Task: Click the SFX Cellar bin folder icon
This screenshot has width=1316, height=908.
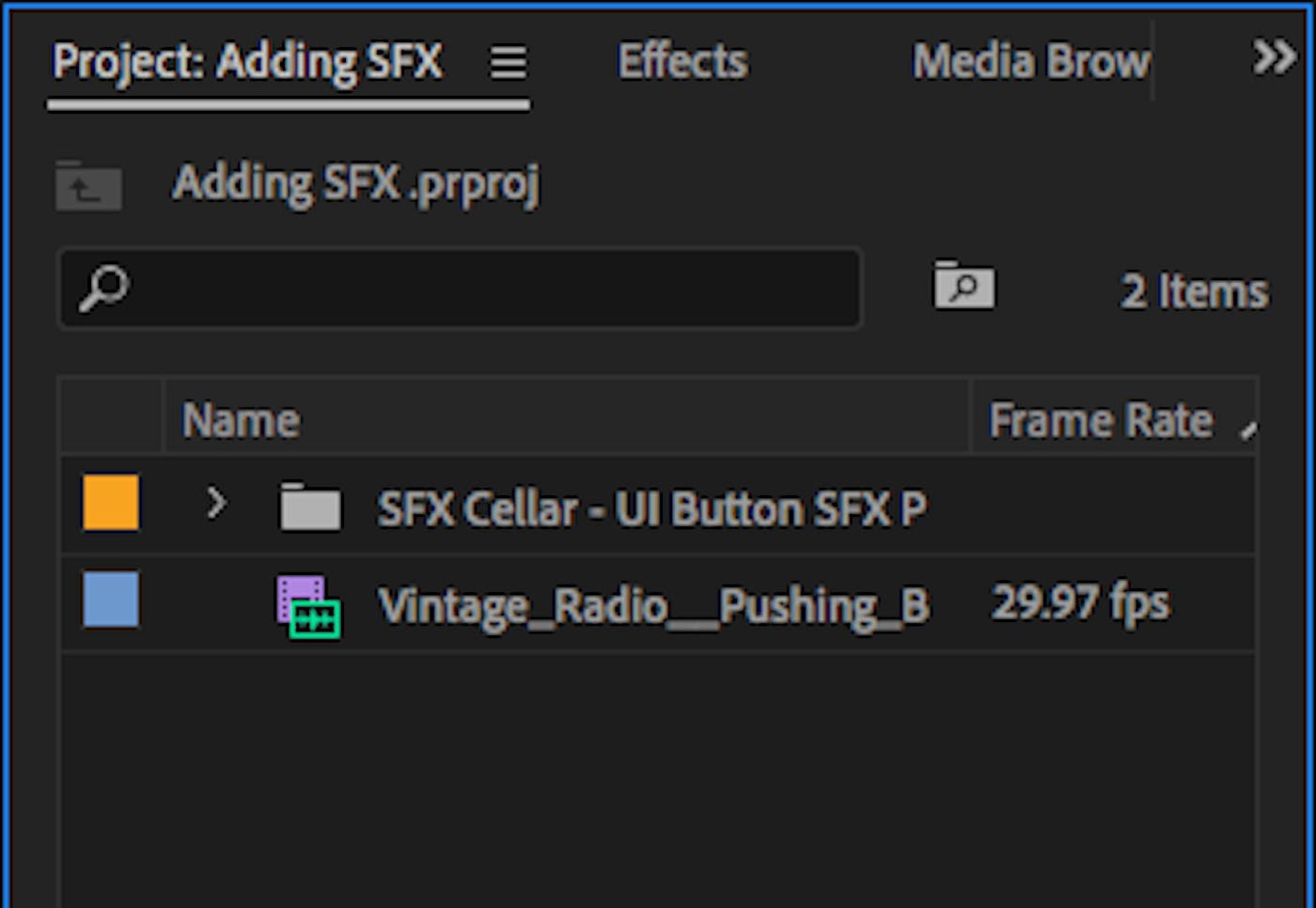Action: click(x=310, y=507)
